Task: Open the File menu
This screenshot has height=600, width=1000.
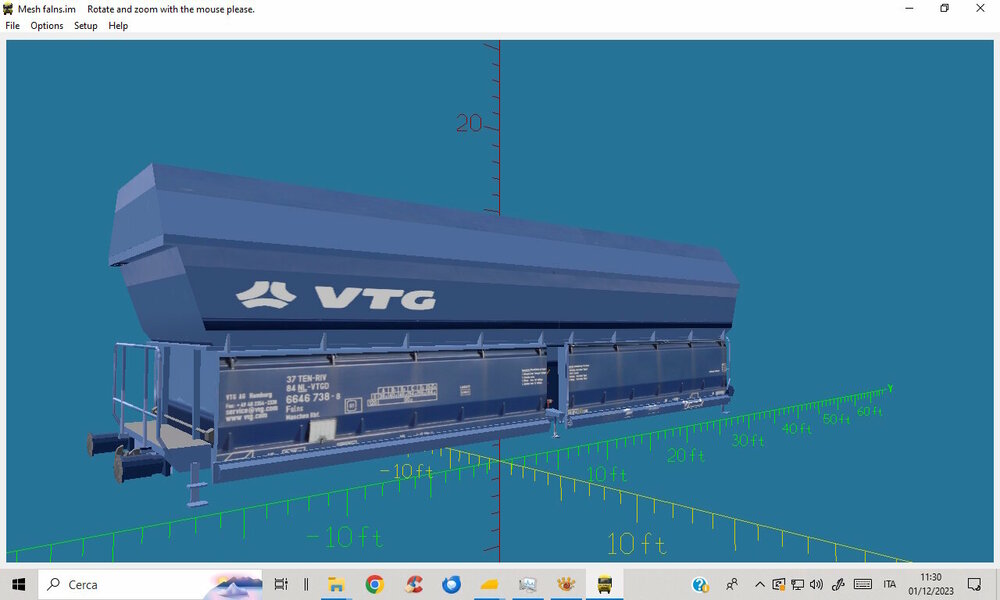Action: [13, 26]
